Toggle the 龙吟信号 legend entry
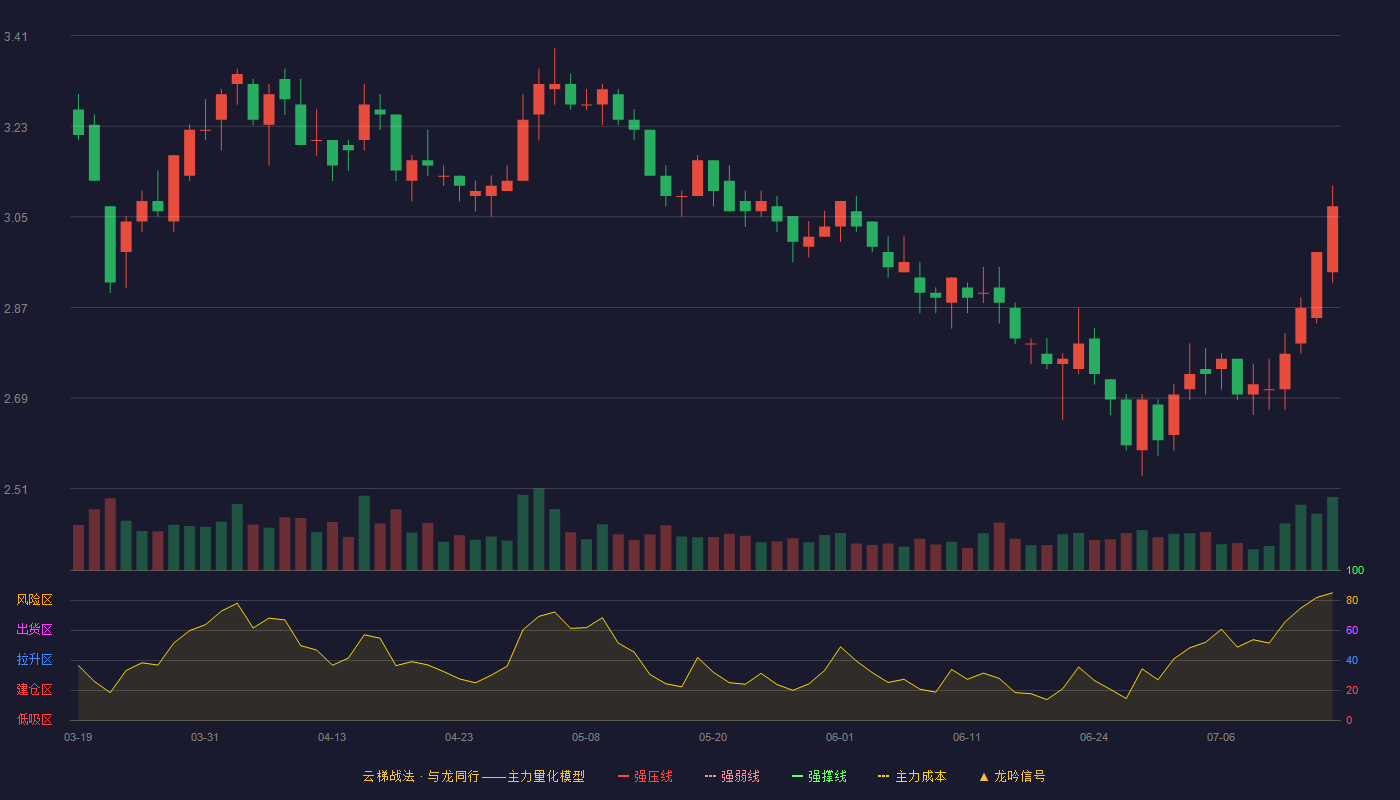This screenshot has width=1400, height=800. click(x=1012, y=776)
